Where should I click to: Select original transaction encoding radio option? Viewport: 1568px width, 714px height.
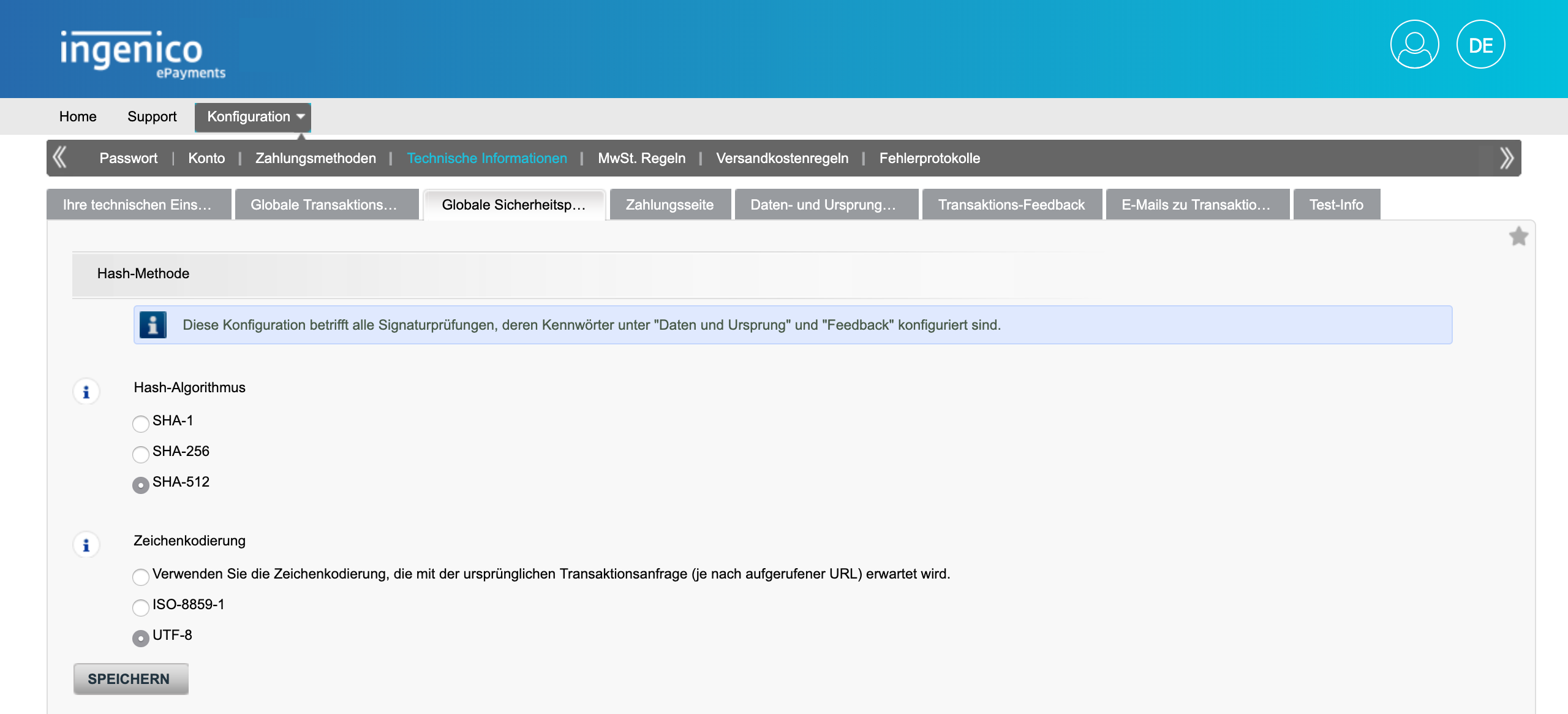[x=141, y=577]
